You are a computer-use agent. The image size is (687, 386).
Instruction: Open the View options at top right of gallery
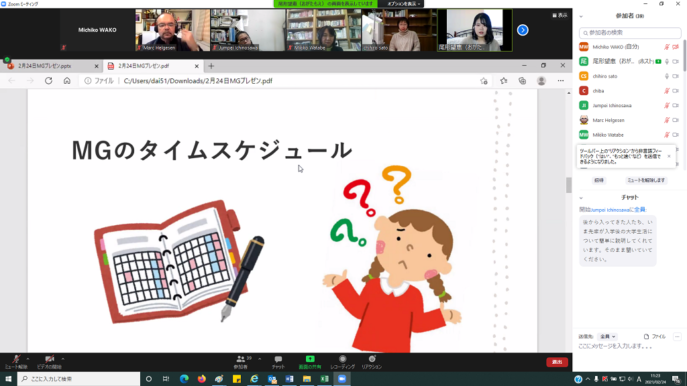coord(560,15)
